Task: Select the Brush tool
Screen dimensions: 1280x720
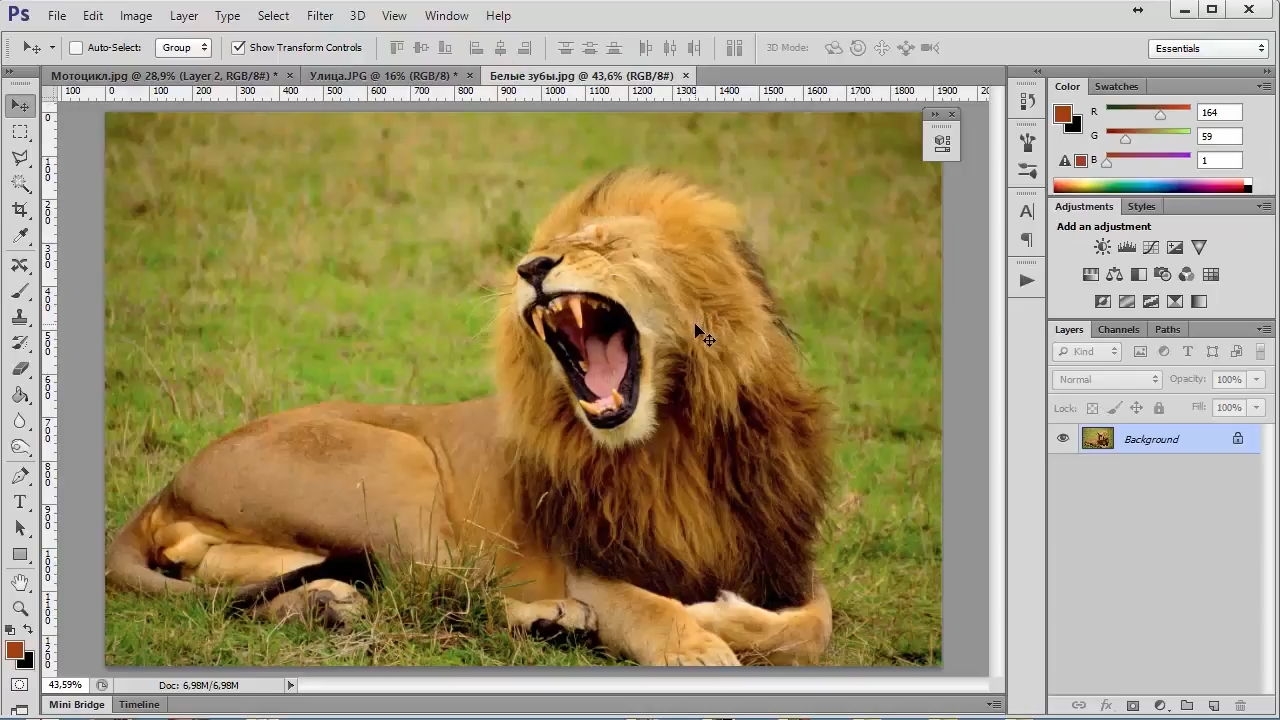Action: point(20,291)
